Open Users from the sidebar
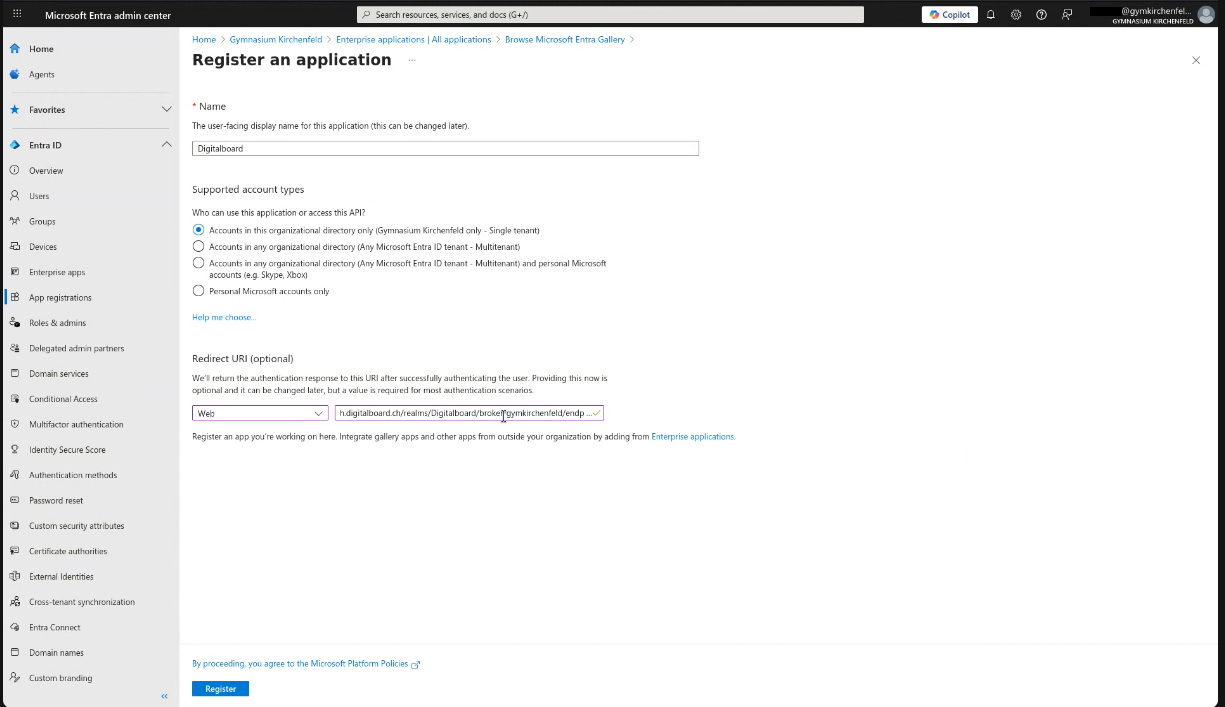Image resolution: width=1225 pixels, height=707 pixels. coord(37,196)
